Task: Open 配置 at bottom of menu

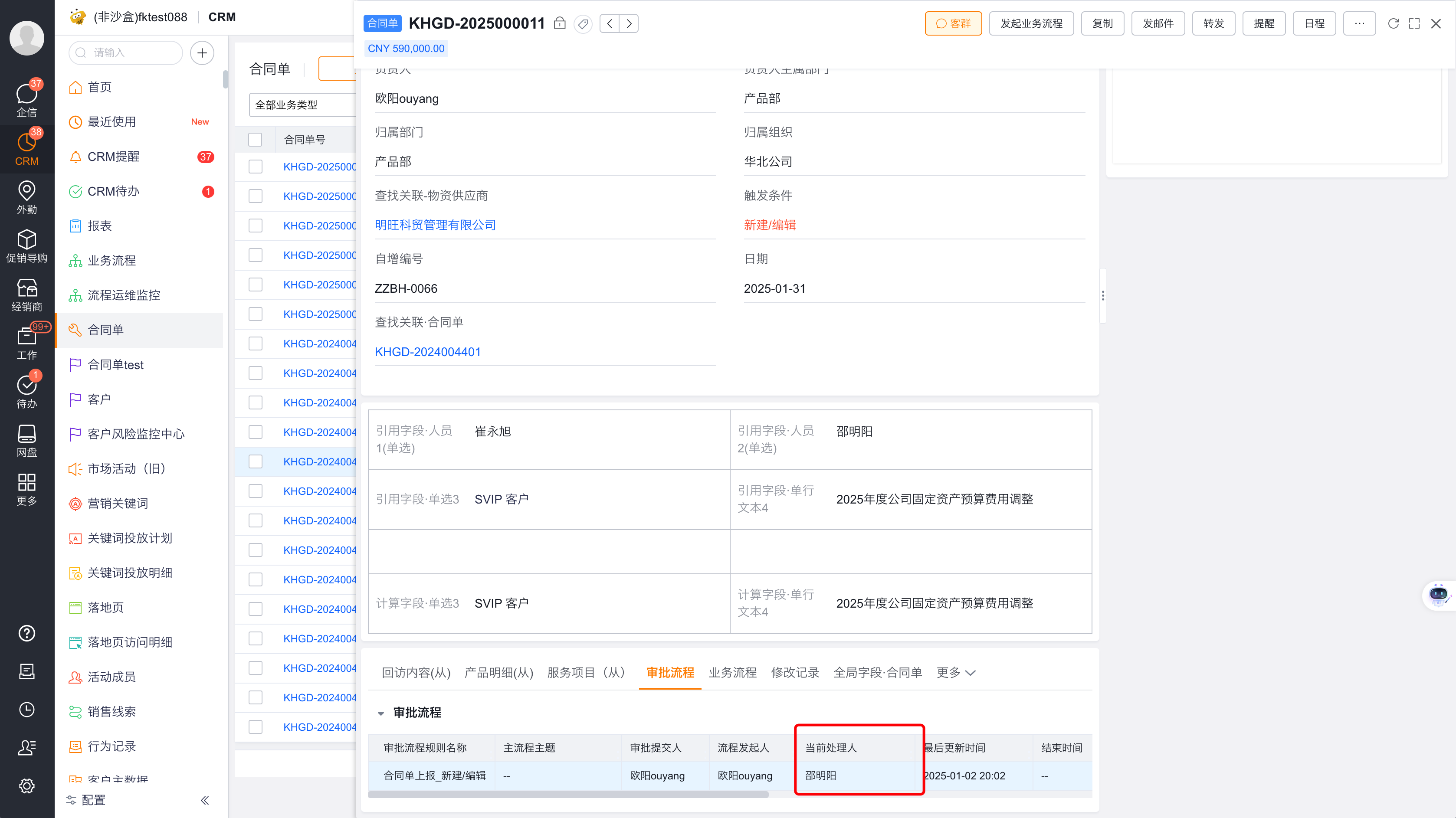Action: coord(86,800)
